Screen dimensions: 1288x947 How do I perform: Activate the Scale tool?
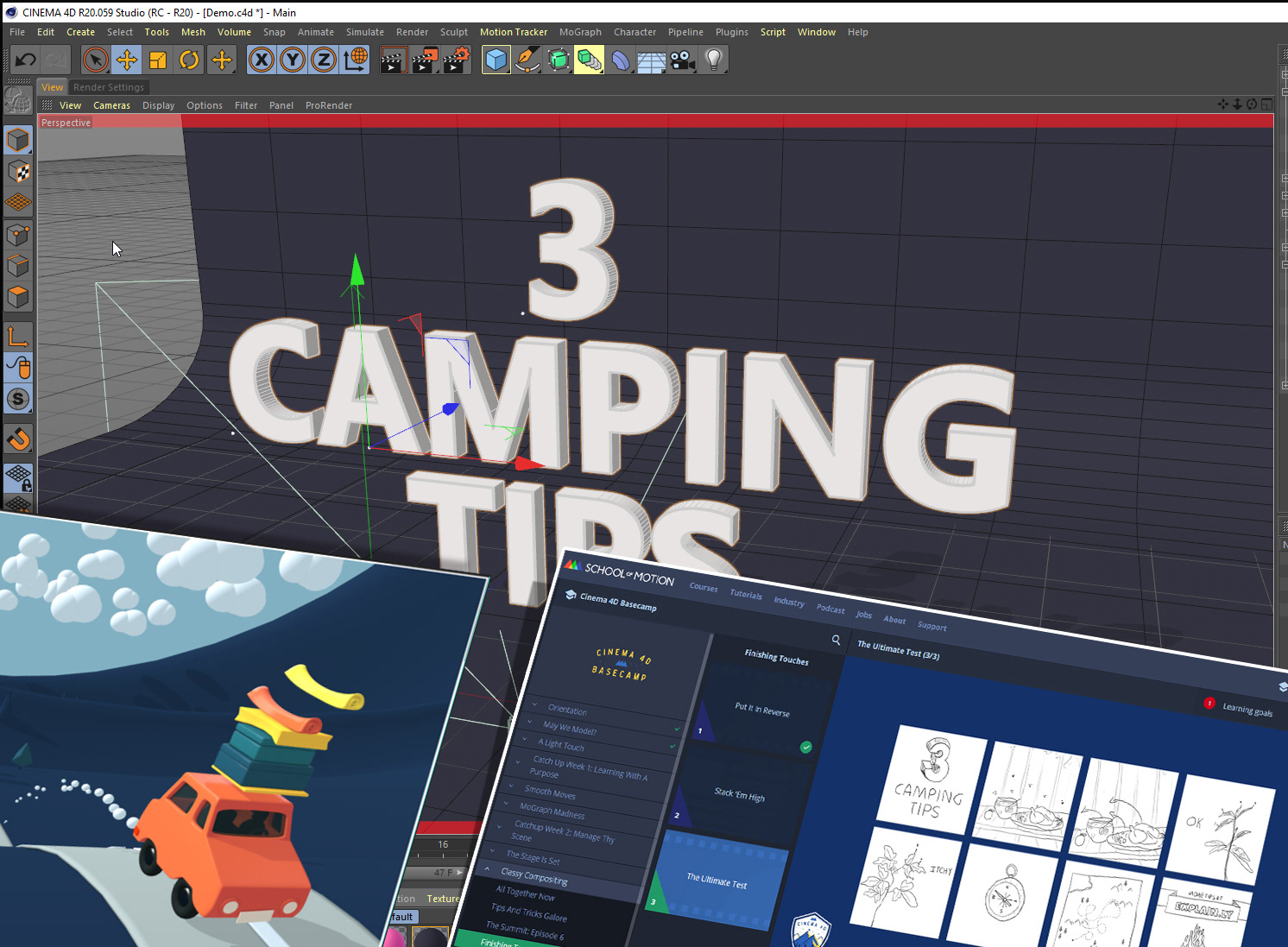tap(158, 60)
